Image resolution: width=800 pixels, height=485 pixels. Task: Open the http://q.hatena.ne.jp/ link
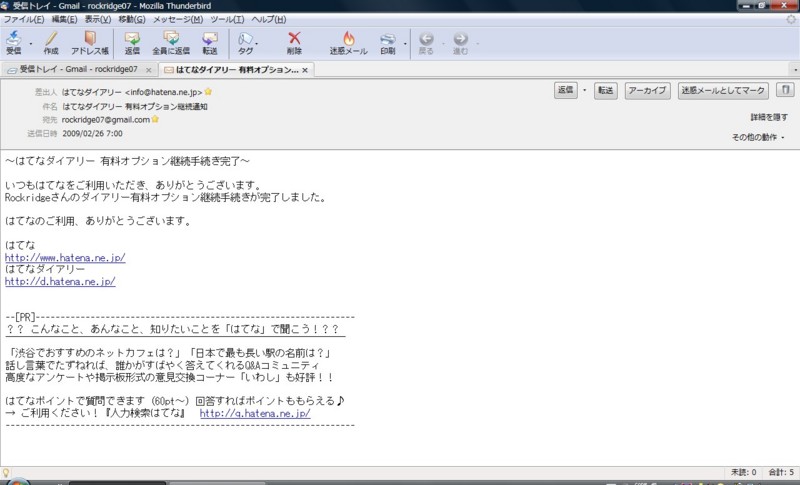click(255, 413)
